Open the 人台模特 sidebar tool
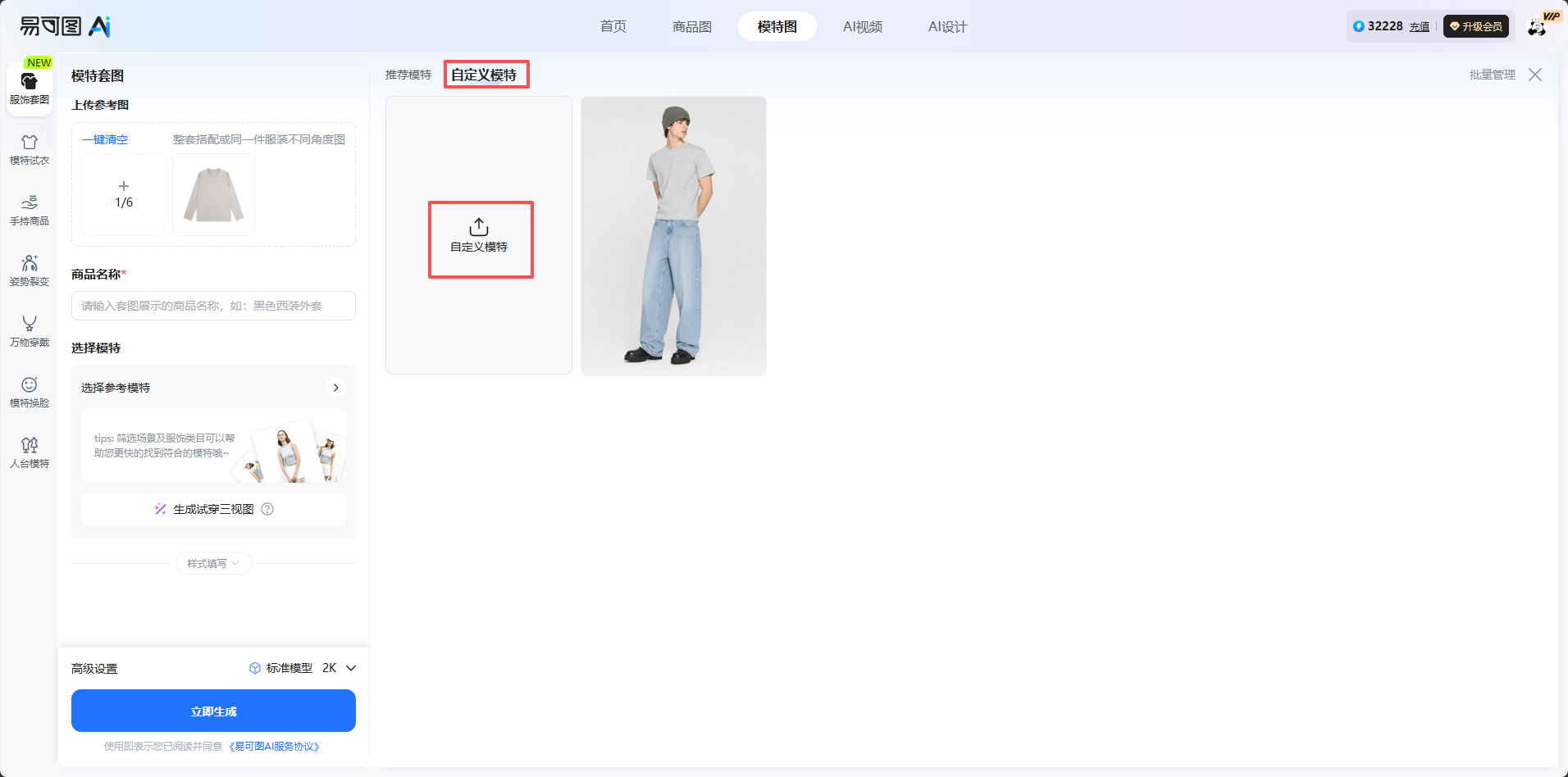The width and height of the screenshot is (1568, 777). [30, 453]
